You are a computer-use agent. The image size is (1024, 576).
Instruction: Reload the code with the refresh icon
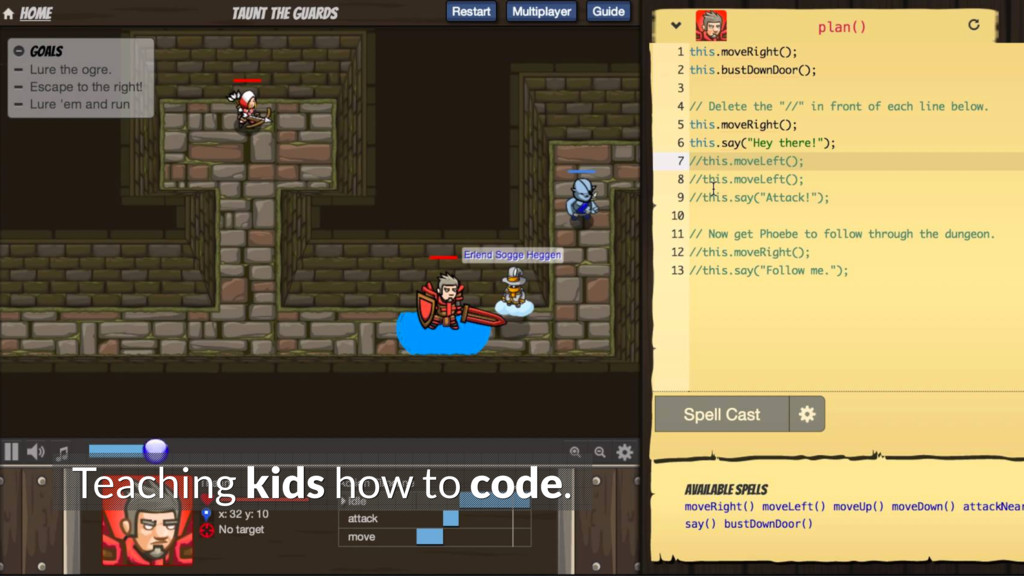[974, 25]
